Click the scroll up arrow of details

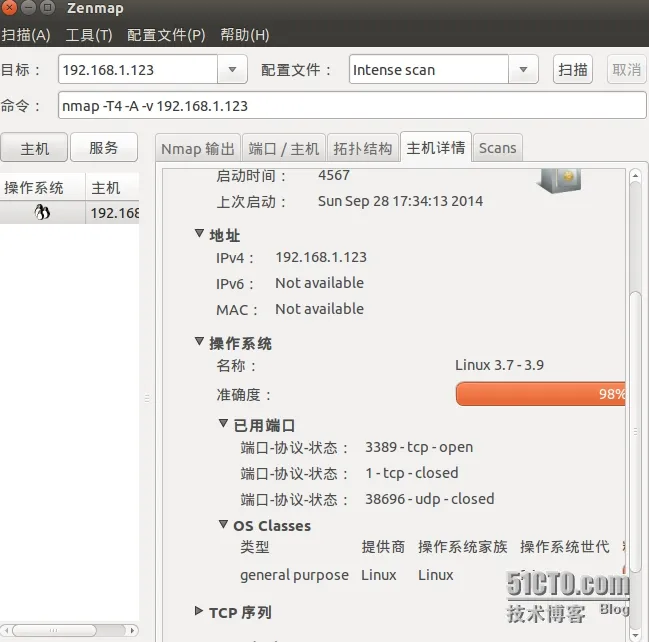(635, 176)
